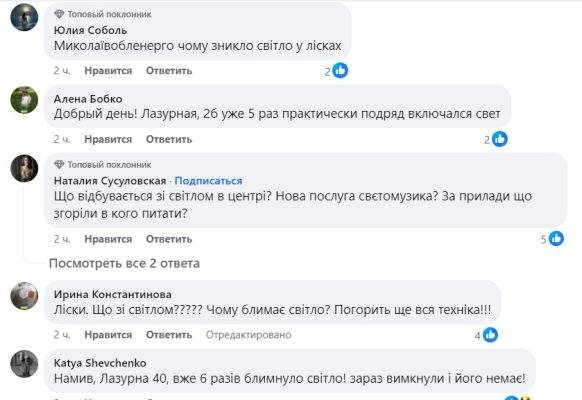The width and height of the screenshot is (582, 400).
Task: Select the diamond top fan badge on Юлия Соболь
Action: click(59, 14)
